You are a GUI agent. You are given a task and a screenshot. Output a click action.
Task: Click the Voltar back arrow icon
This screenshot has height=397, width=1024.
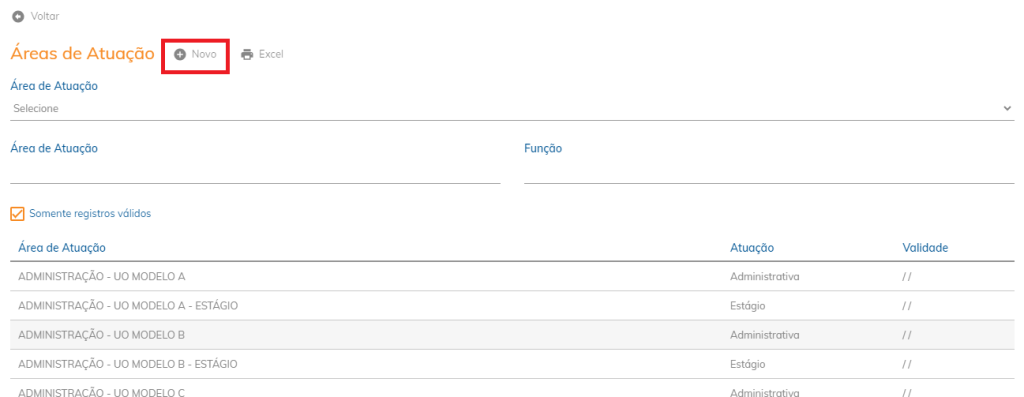coord(18,16)
